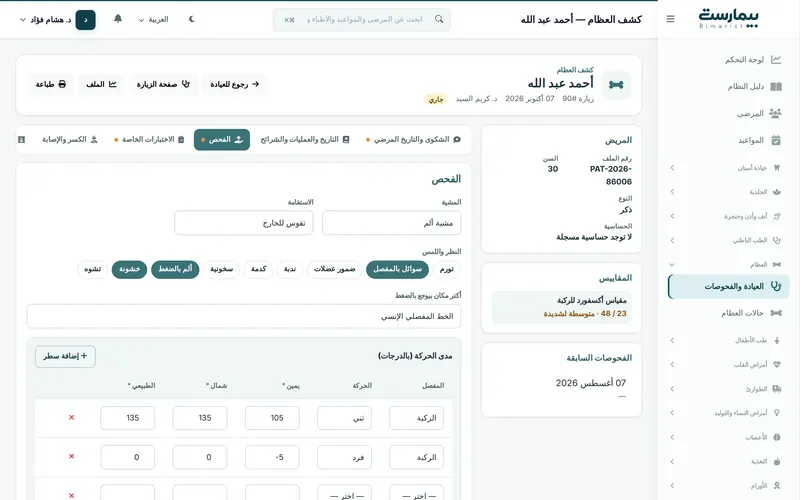Open the الركبة joint dropdown in the ثني row
800x500 pixels.
[x=416, y=418]
